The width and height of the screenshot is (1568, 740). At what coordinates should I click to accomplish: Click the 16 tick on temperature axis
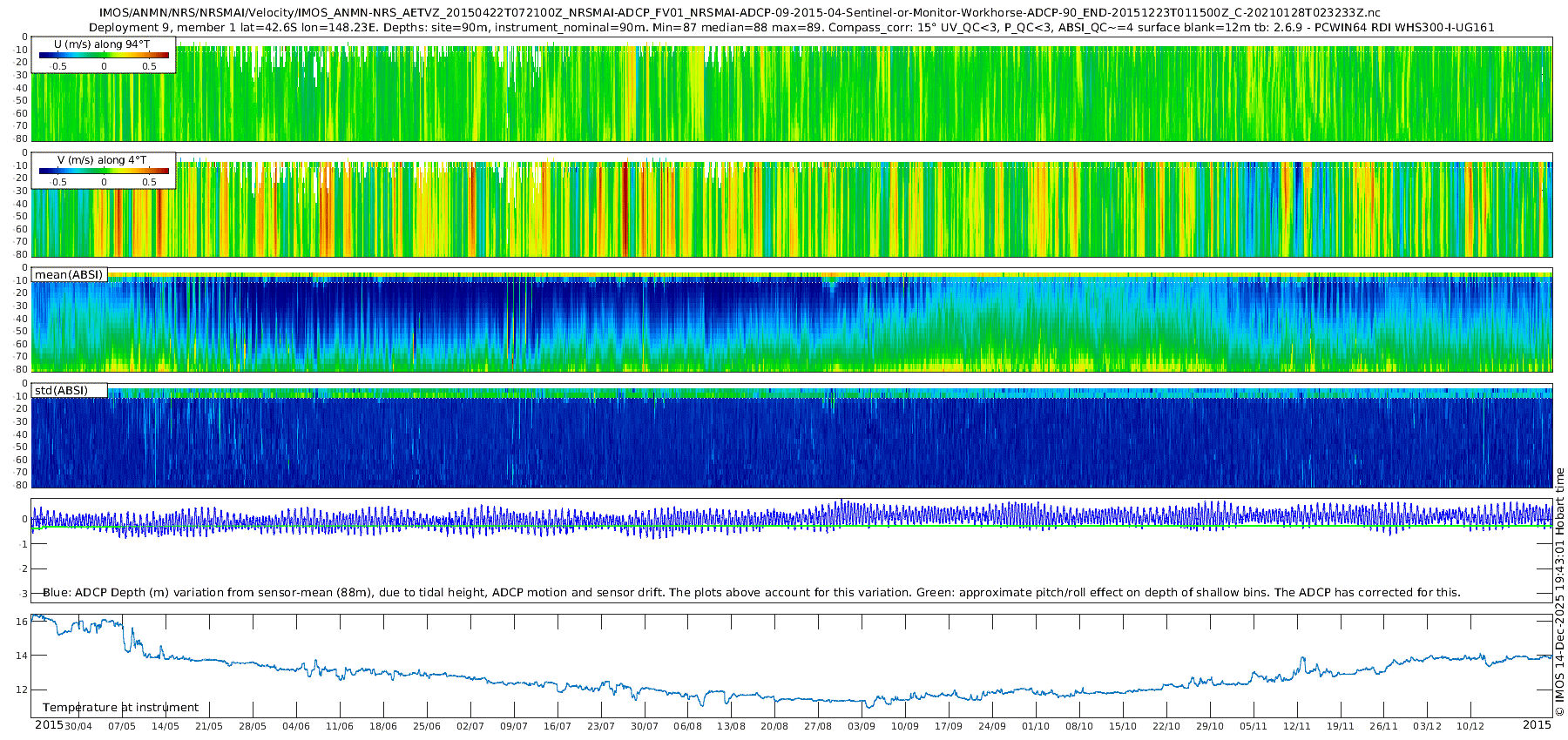pos(23,622)
